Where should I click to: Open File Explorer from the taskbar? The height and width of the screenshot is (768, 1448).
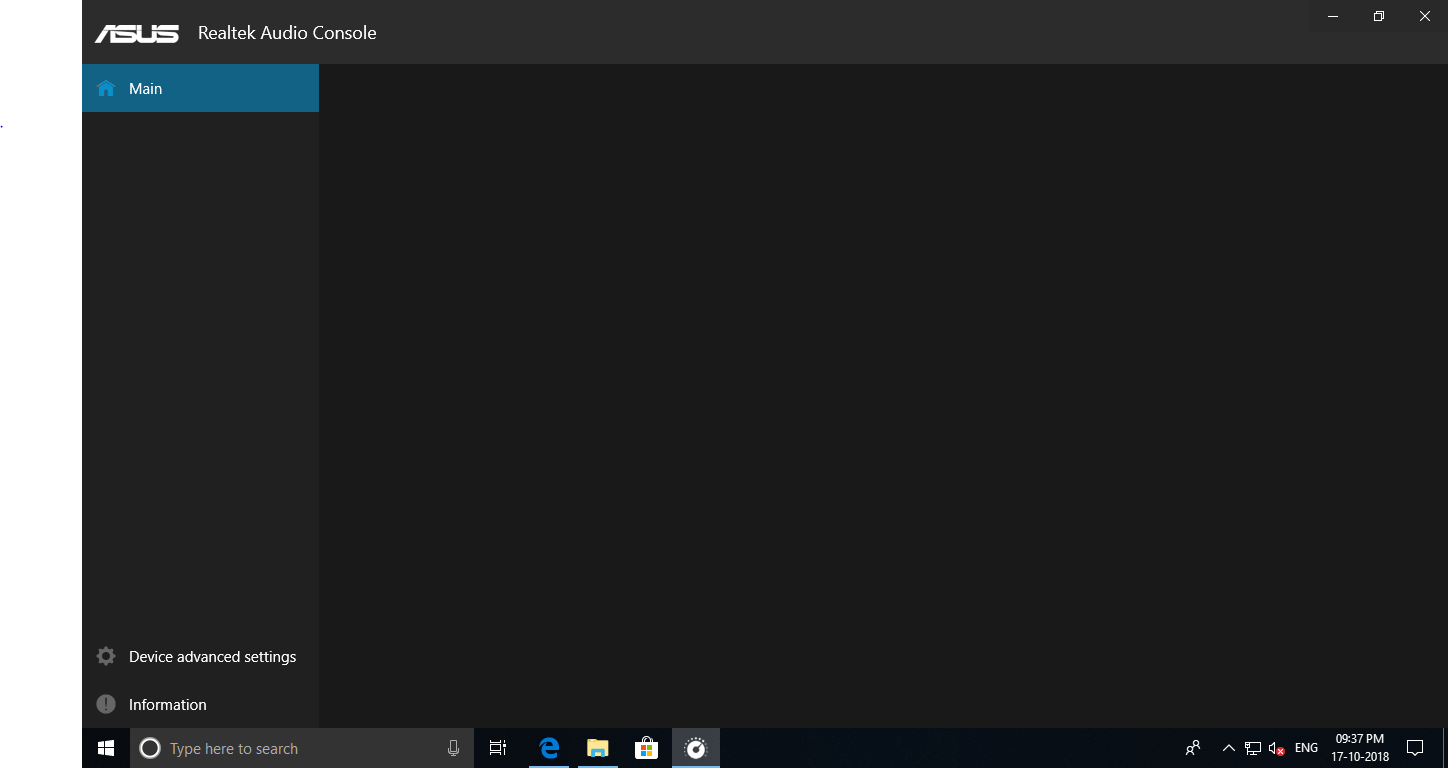(598, 748)
